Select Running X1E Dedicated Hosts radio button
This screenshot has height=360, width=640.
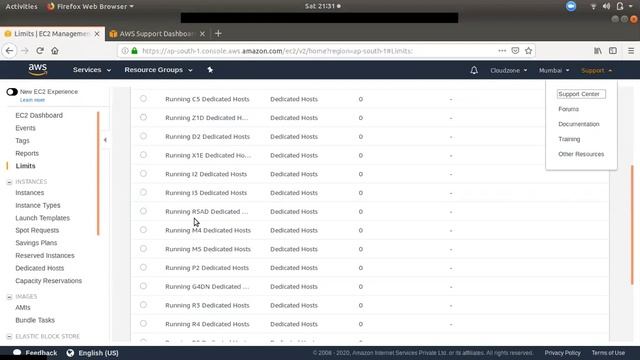click(143, 155)
